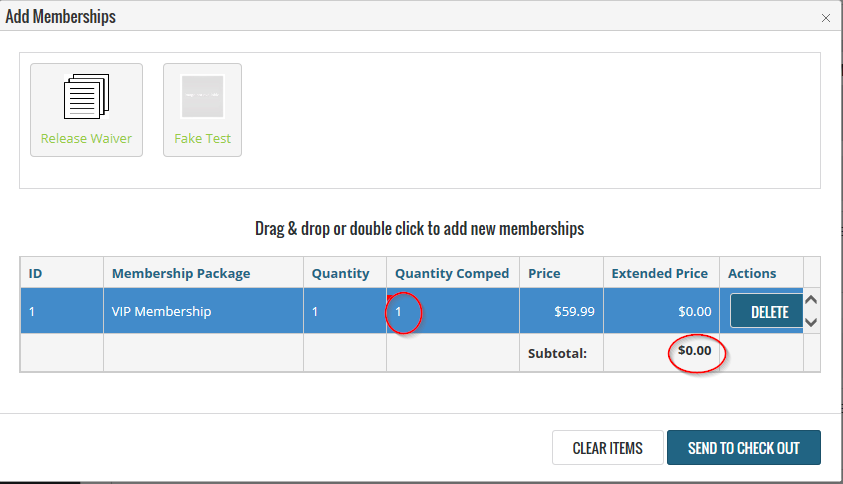Click the Fake Test label text
The image size is (843, 484).
pos(202,138)
